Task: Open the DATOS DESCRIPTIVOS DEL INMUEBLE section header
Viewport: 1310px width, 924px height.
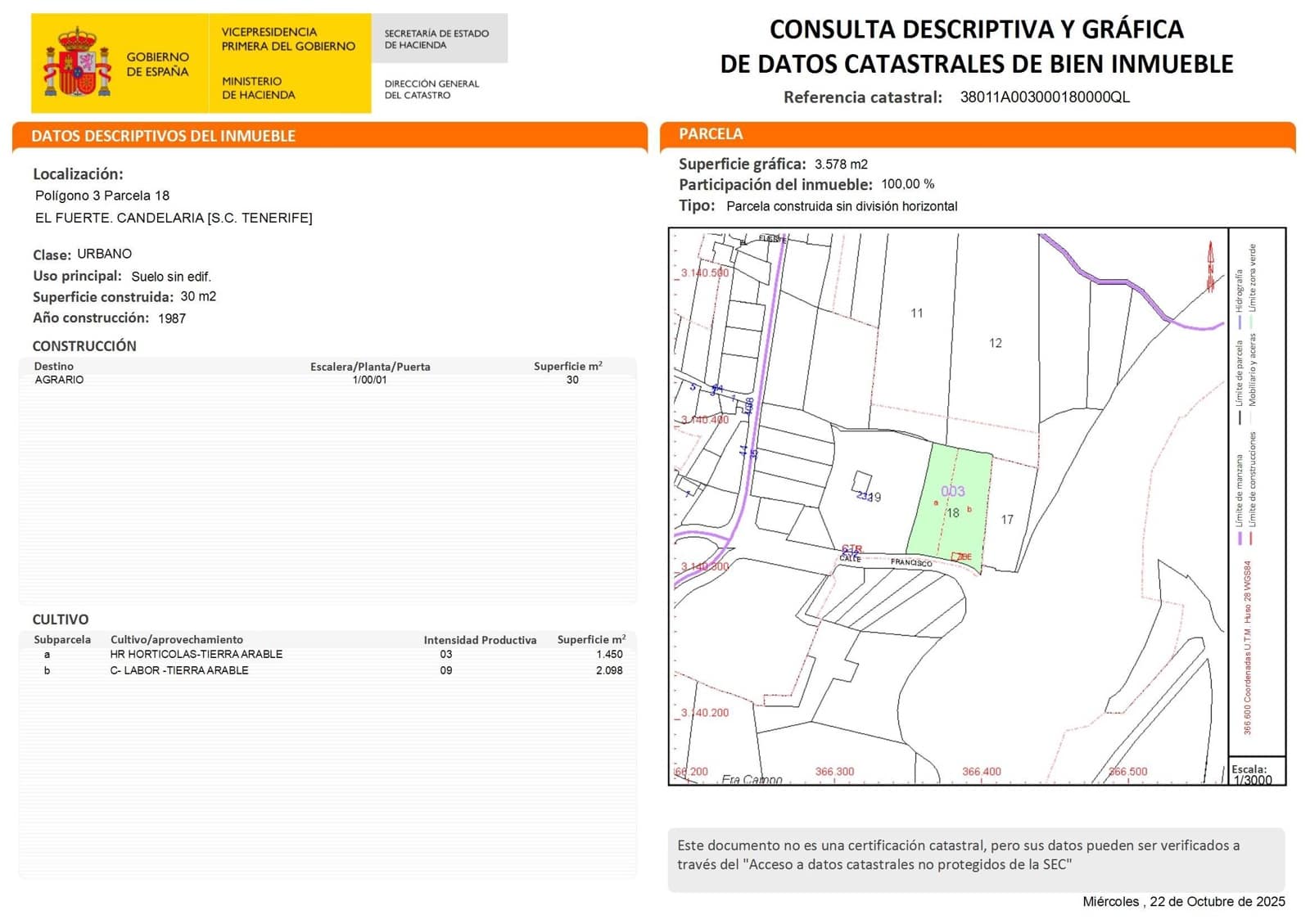Action: pyautogui.click(x=164, y=137)
